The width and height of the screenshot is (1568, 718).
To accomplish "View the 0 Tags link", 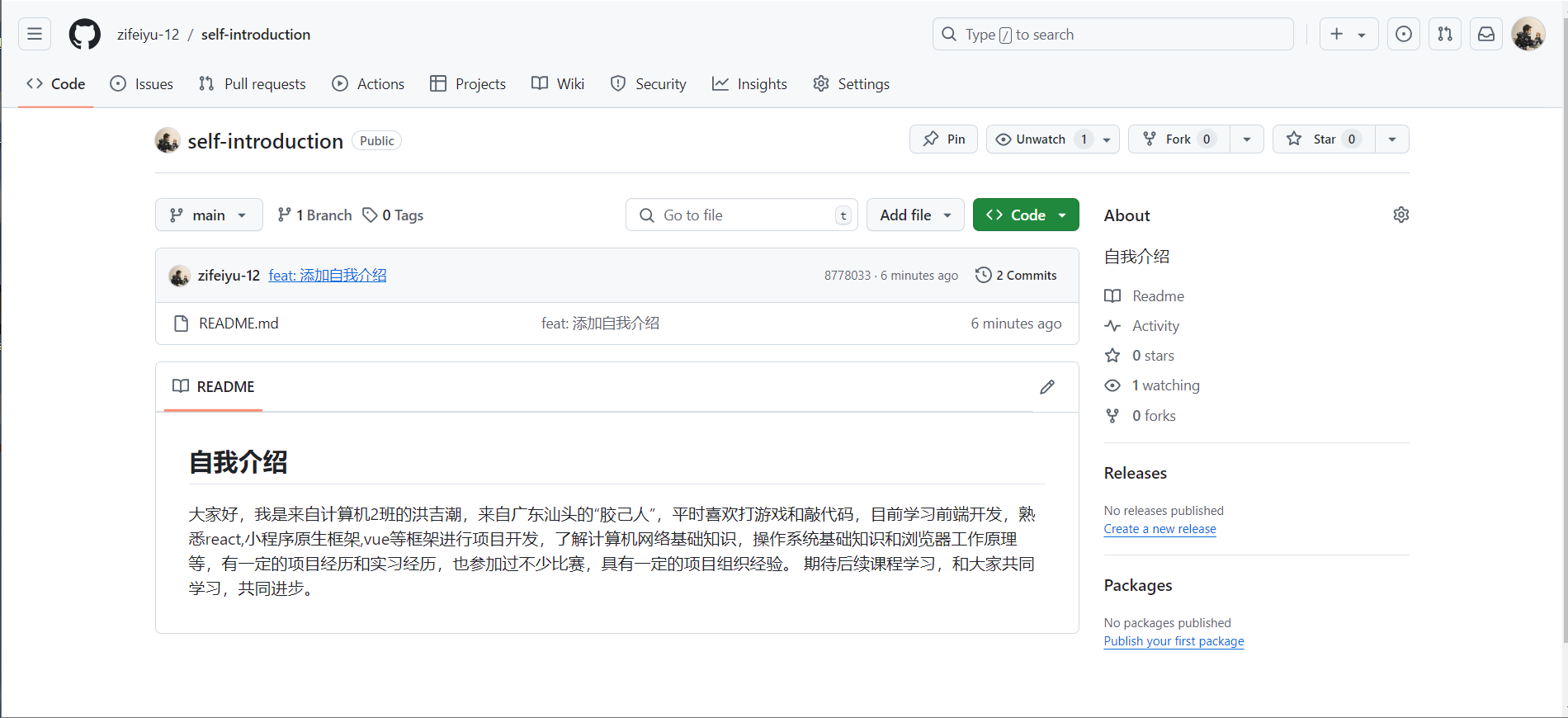I will 393,215.
